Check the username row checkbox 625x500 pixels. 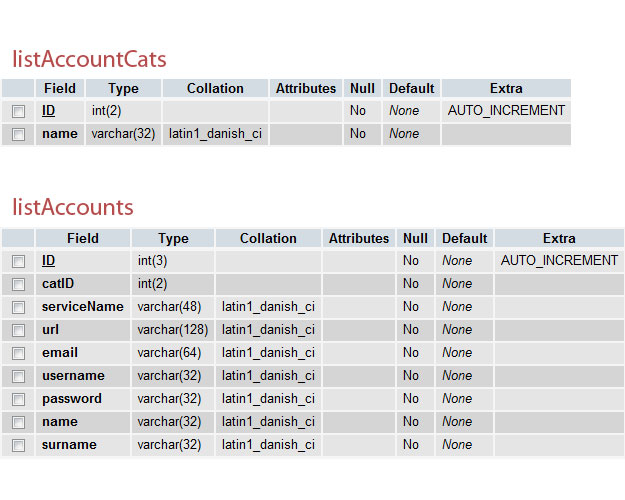pos(18,376)
